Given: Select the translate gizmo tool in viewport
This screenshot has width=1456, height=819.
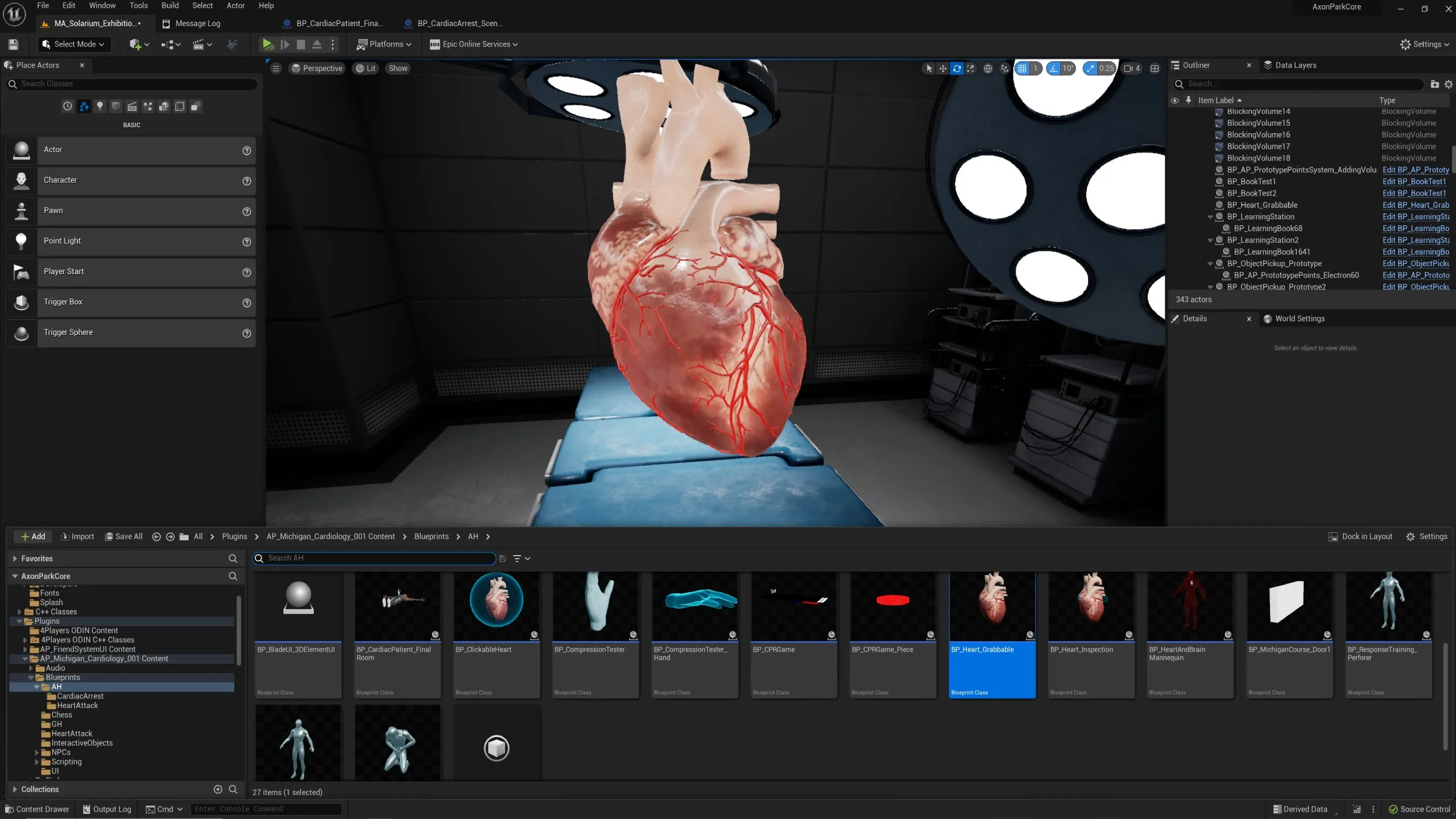Looking at the screenshot, I should coord(942,68).
